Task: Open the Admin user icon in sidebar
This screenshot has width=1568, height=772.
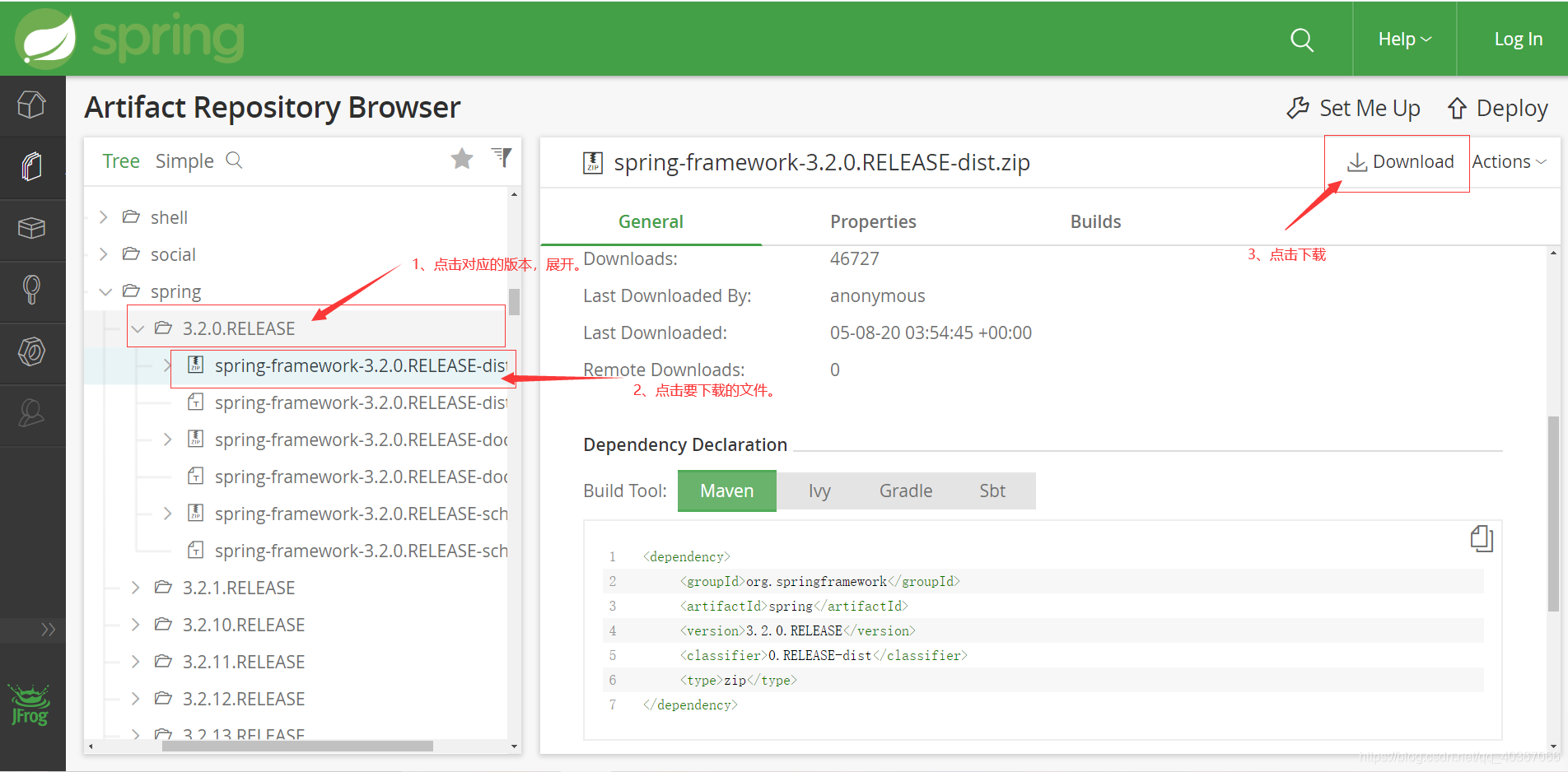Action: 32,414
